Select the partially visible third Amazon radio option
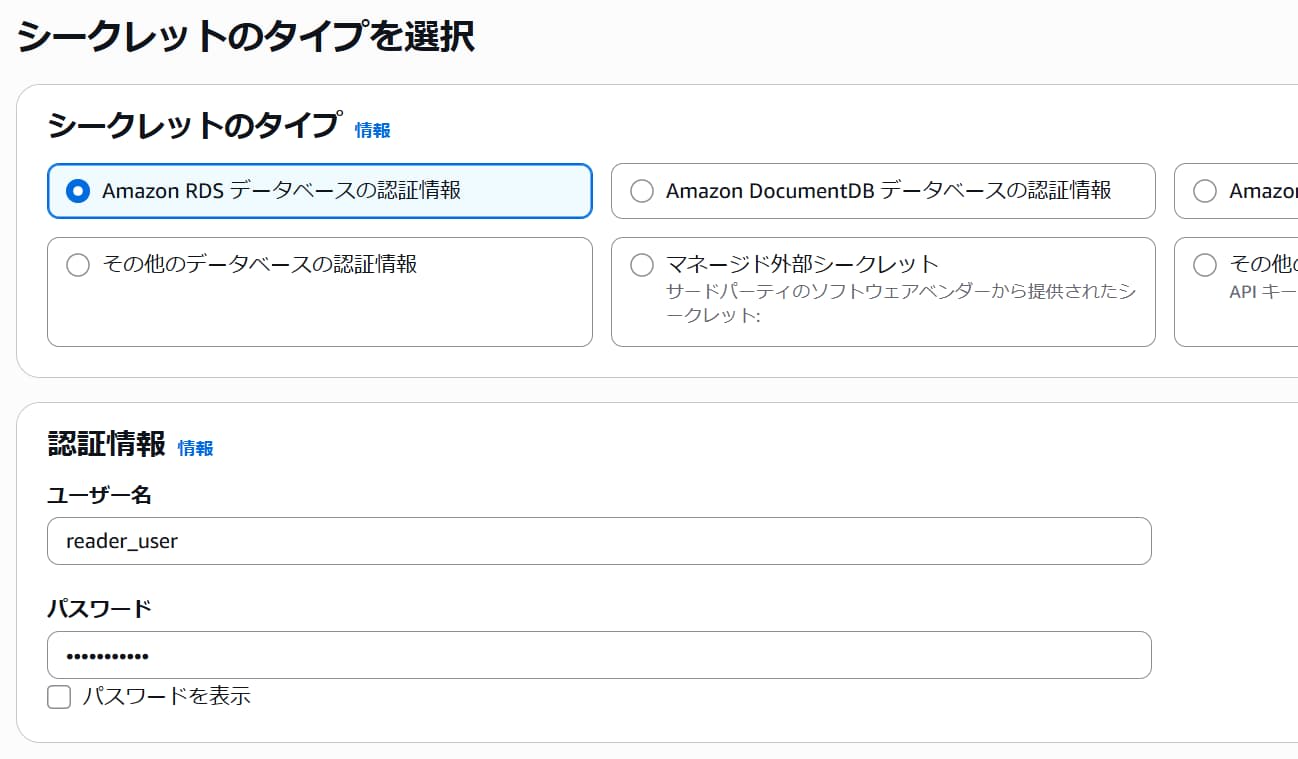1298x759 pixels. (x=1205, y=191)
